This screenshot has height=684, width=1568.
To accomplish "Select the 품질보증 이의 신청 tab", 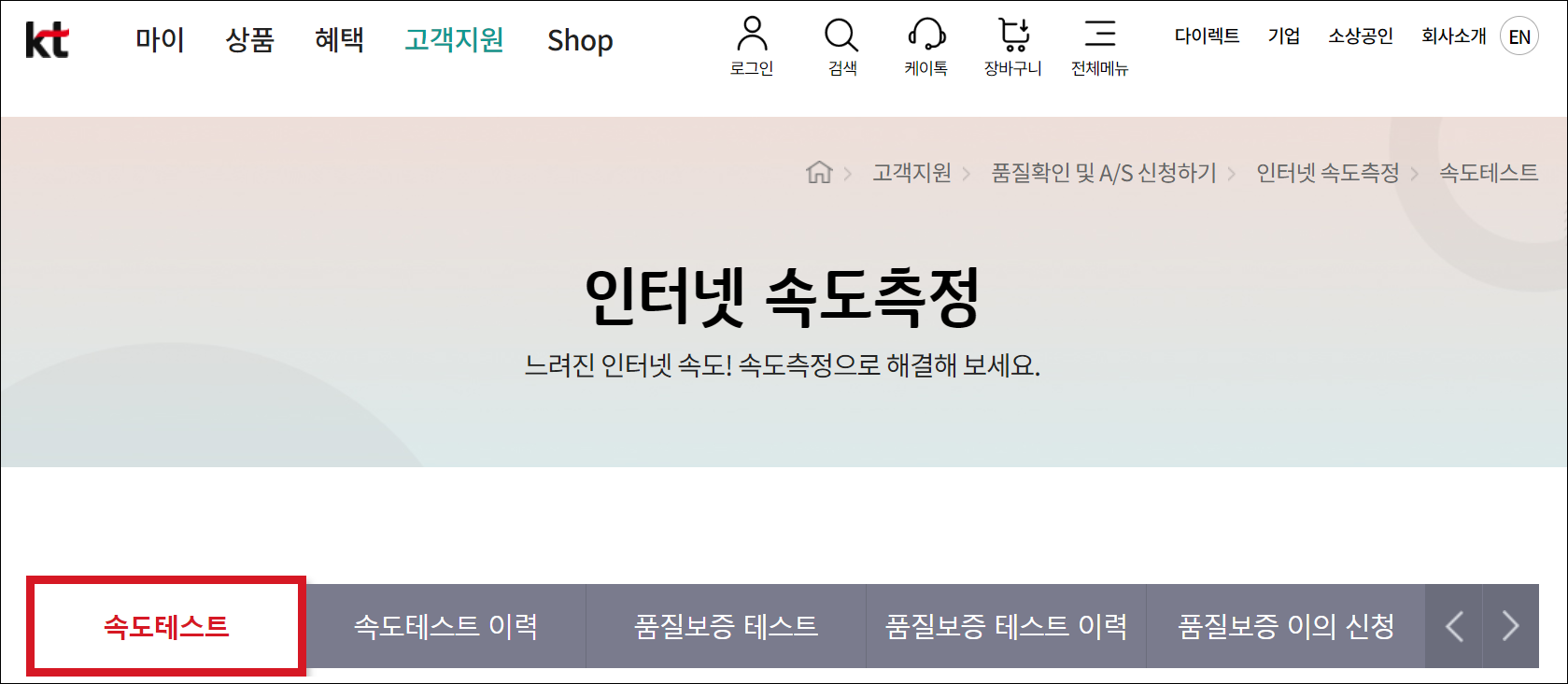I will pyautogui.click(x=1286, y=626).
